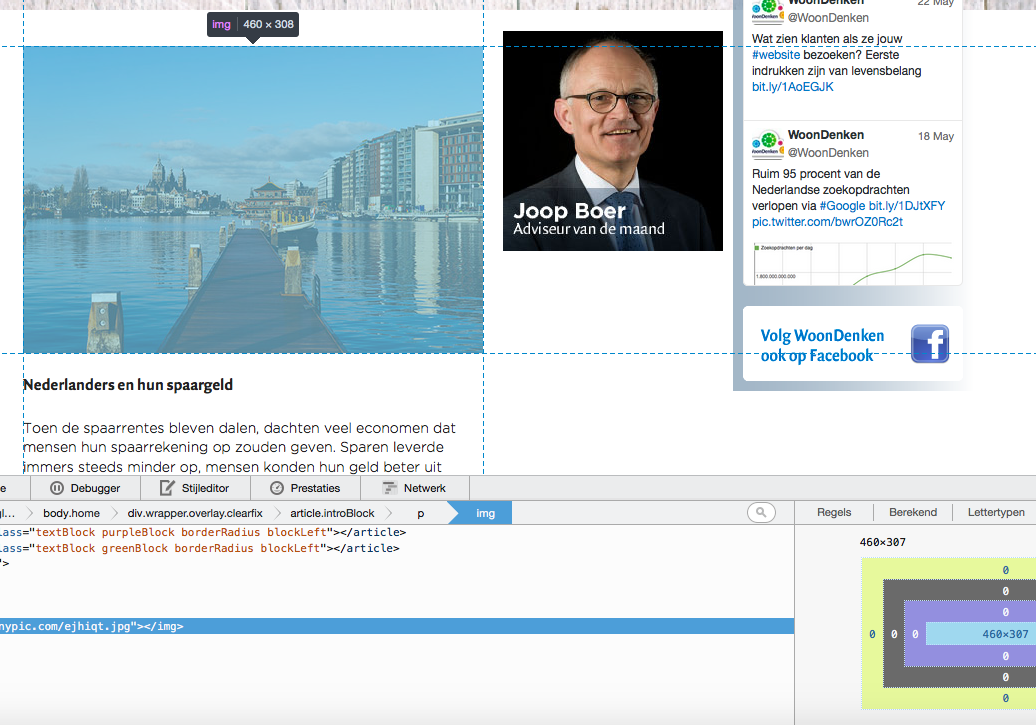The image size is (1036, 725).
Task: Click the @WoonDenken handle of 18 May tweet
Action: [x=828, y=153]
